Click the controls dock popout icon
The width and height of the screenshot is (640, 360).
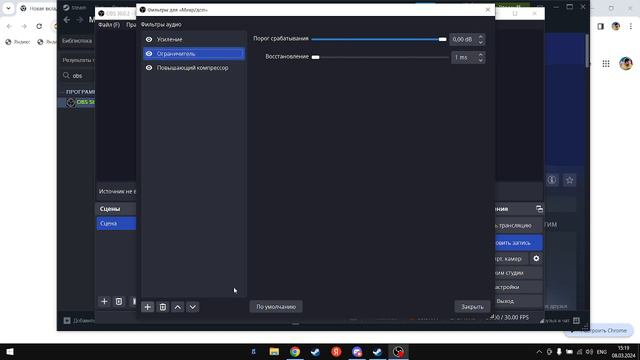[x=539, y=209]
